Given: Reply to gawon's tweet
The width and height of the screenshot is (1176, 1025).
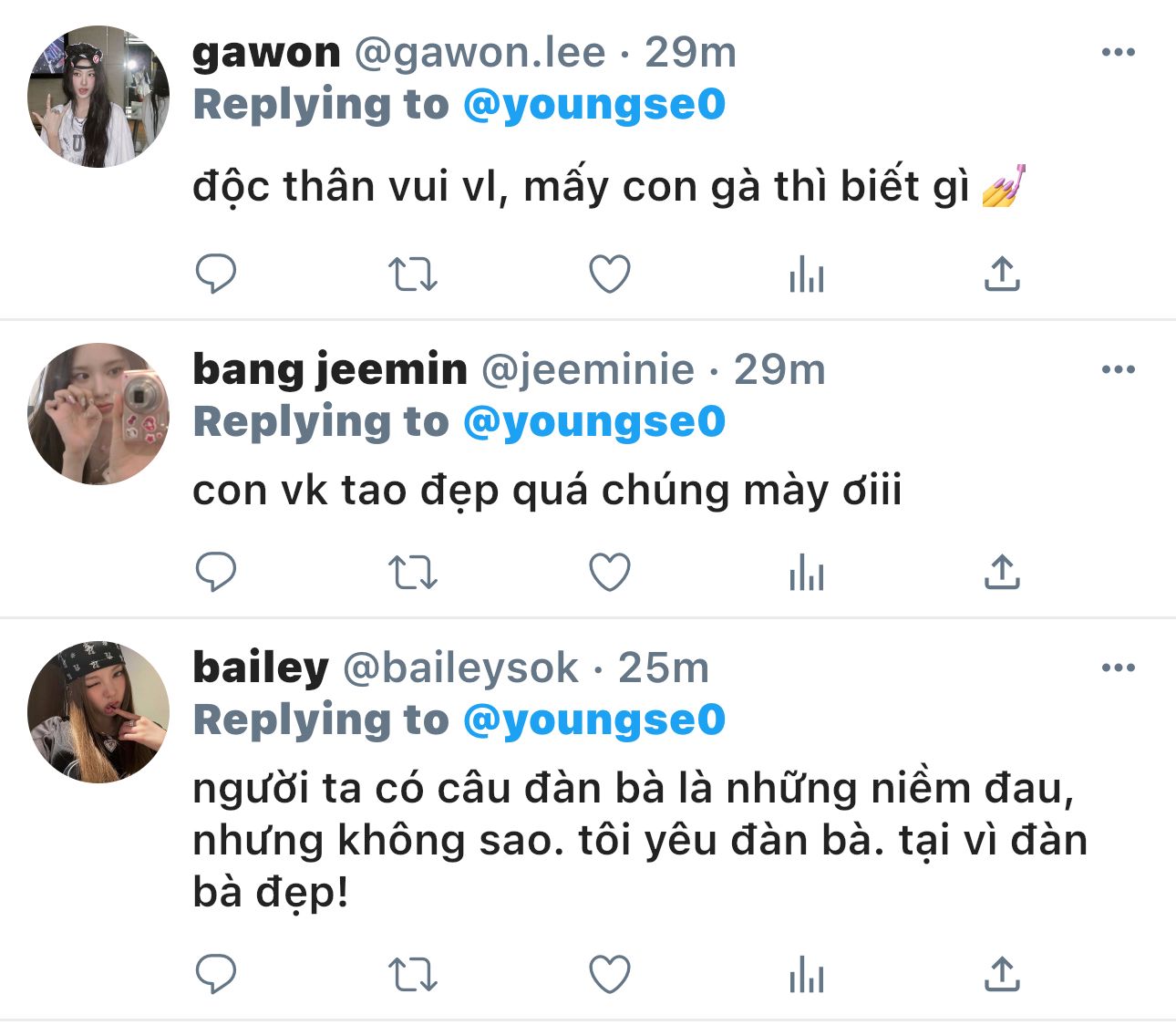Looking at the screenshot, I should [216, 274].
